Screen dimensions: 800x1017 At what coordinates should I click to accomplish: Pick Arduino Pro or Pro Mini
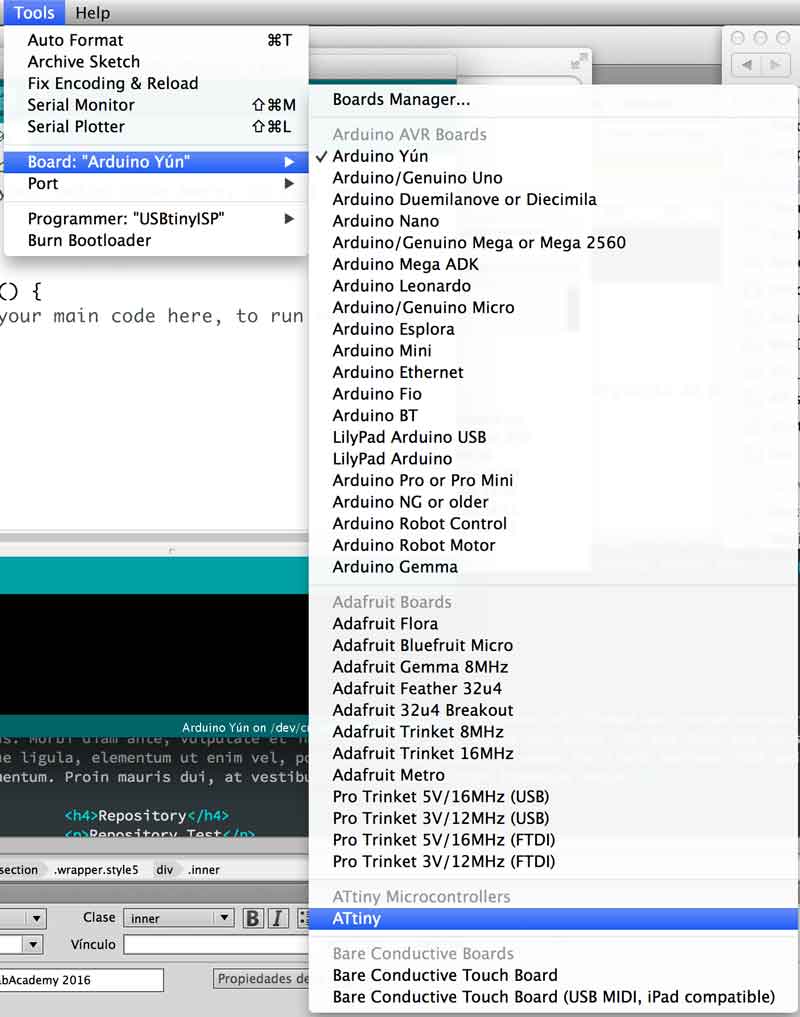click(x=553, y=481)
